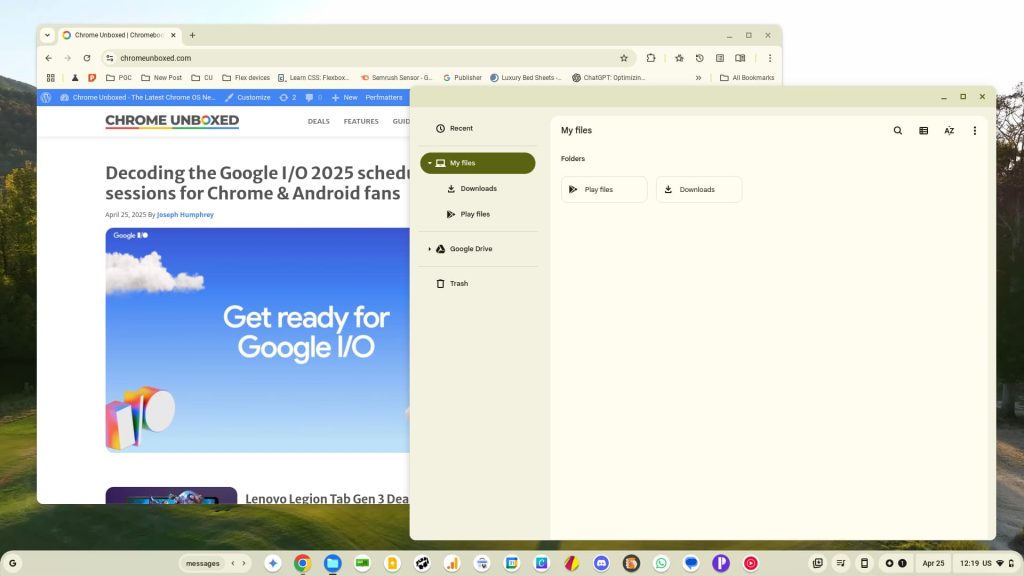Bookmark this page with the star
Viewport: 1024px width, 576px height.
click(624, 58)
